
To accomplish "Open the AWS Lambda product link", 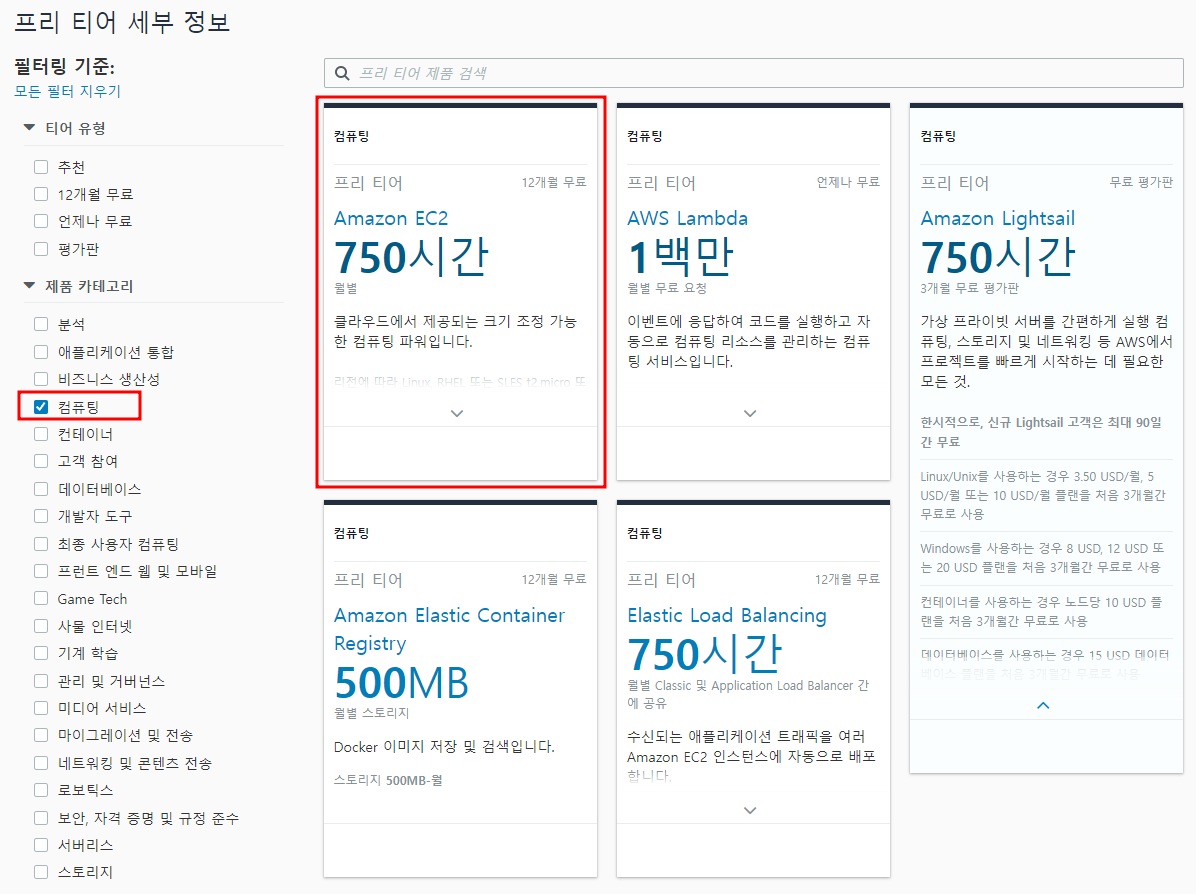I will tap(687, 218).
